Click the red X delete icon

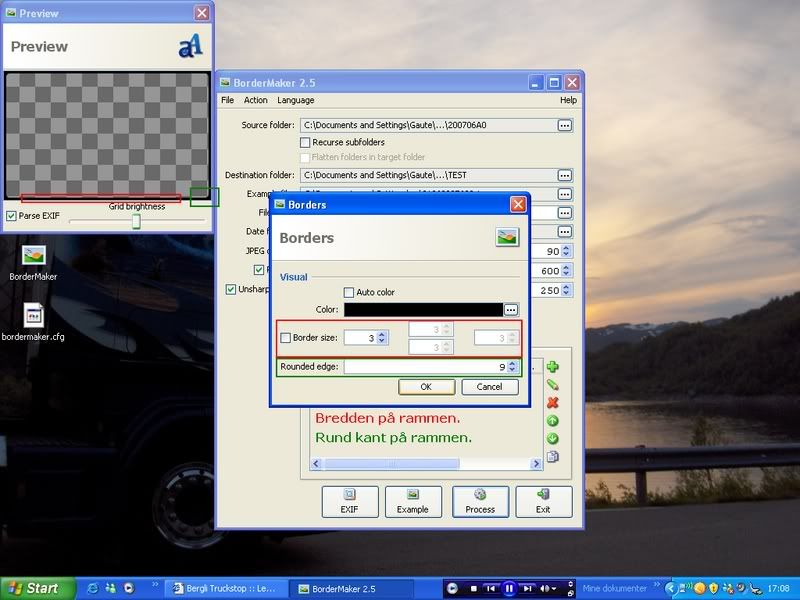(x=553, y=403)
